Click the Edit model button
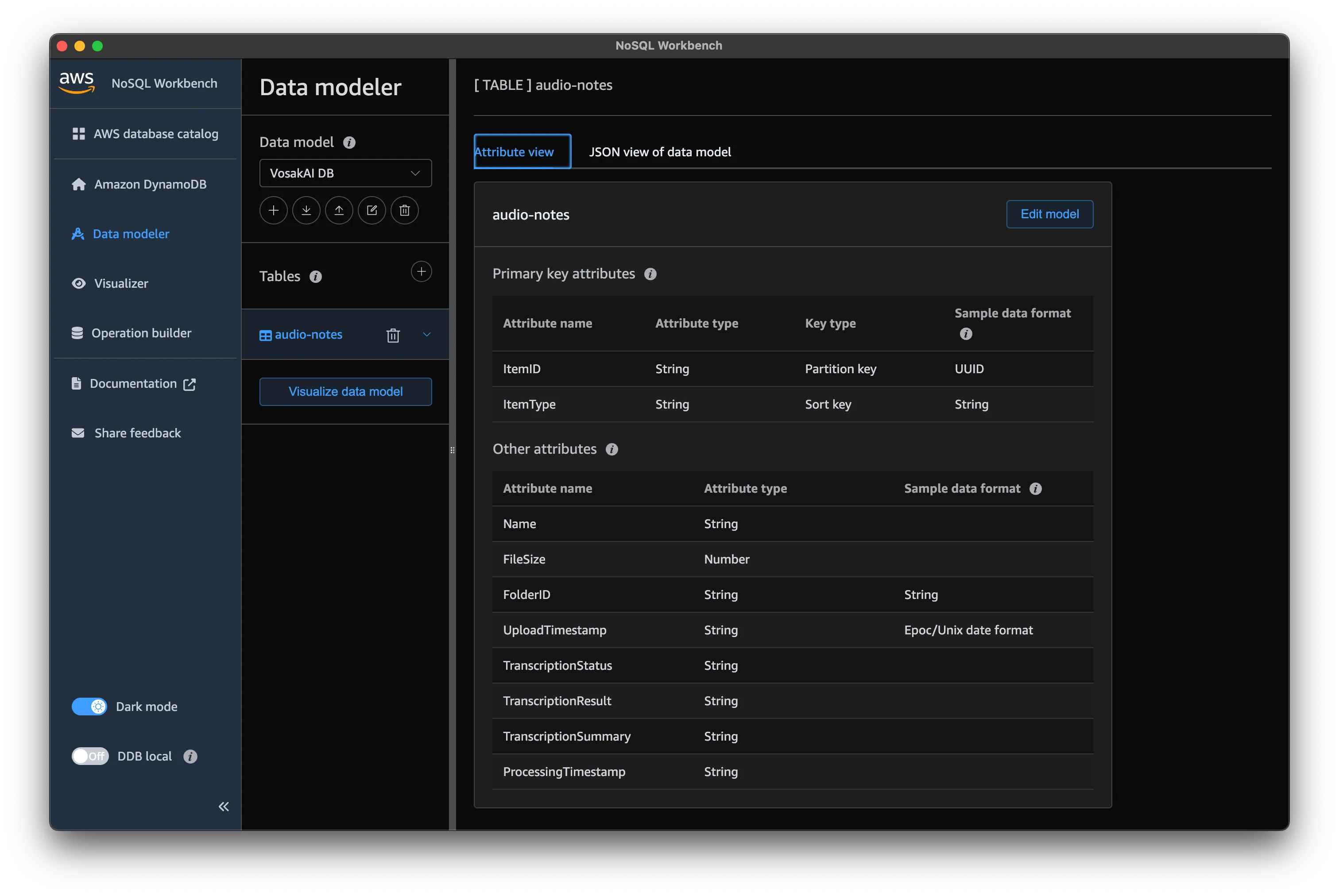The width and height of the screenshot is (1339, 896). pyautogui.click(x=1049, y=214)
